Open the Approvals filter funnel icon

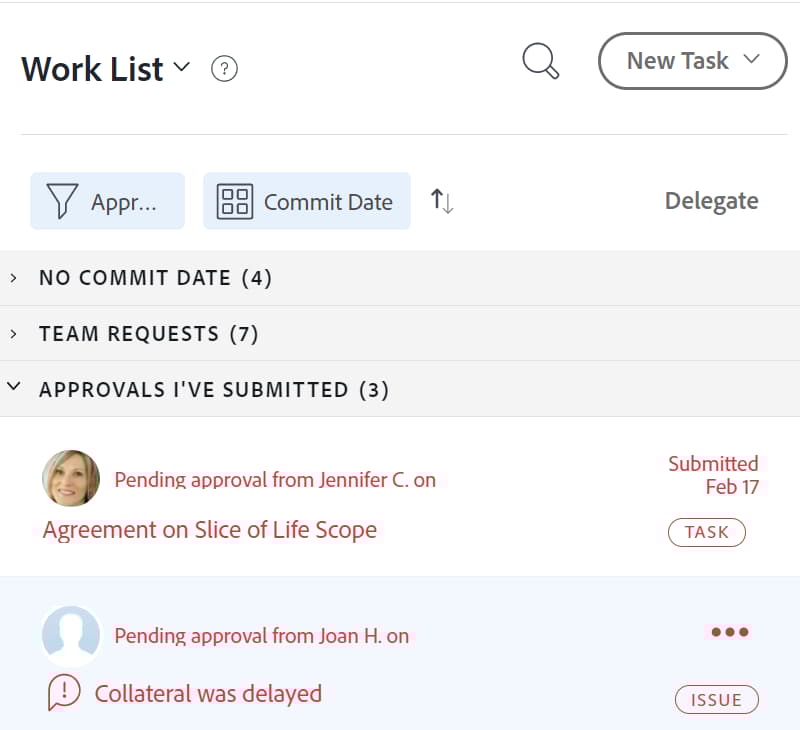(x=61, y=201)
